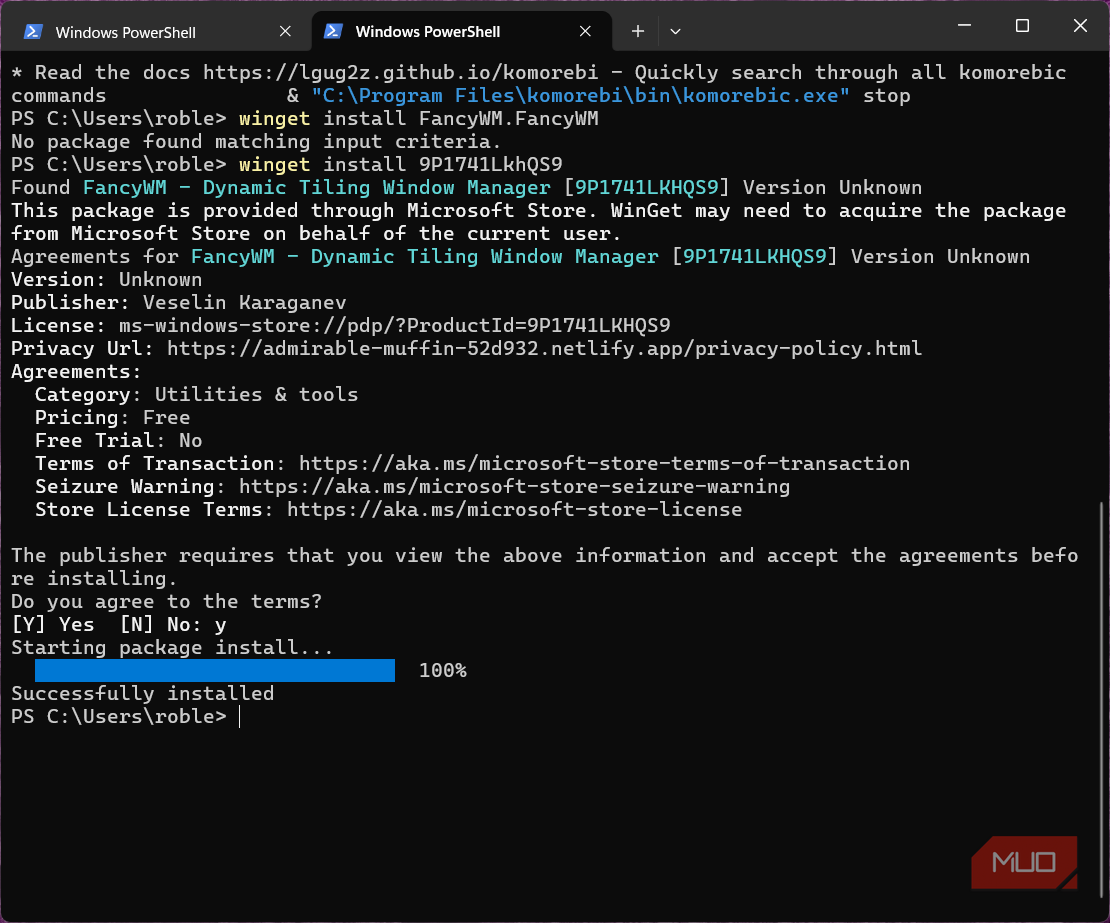Click the komorebic.exe quoted file path
This screenshot has height=923, width=1110.
pyautogui.click(x=580, y=96)
